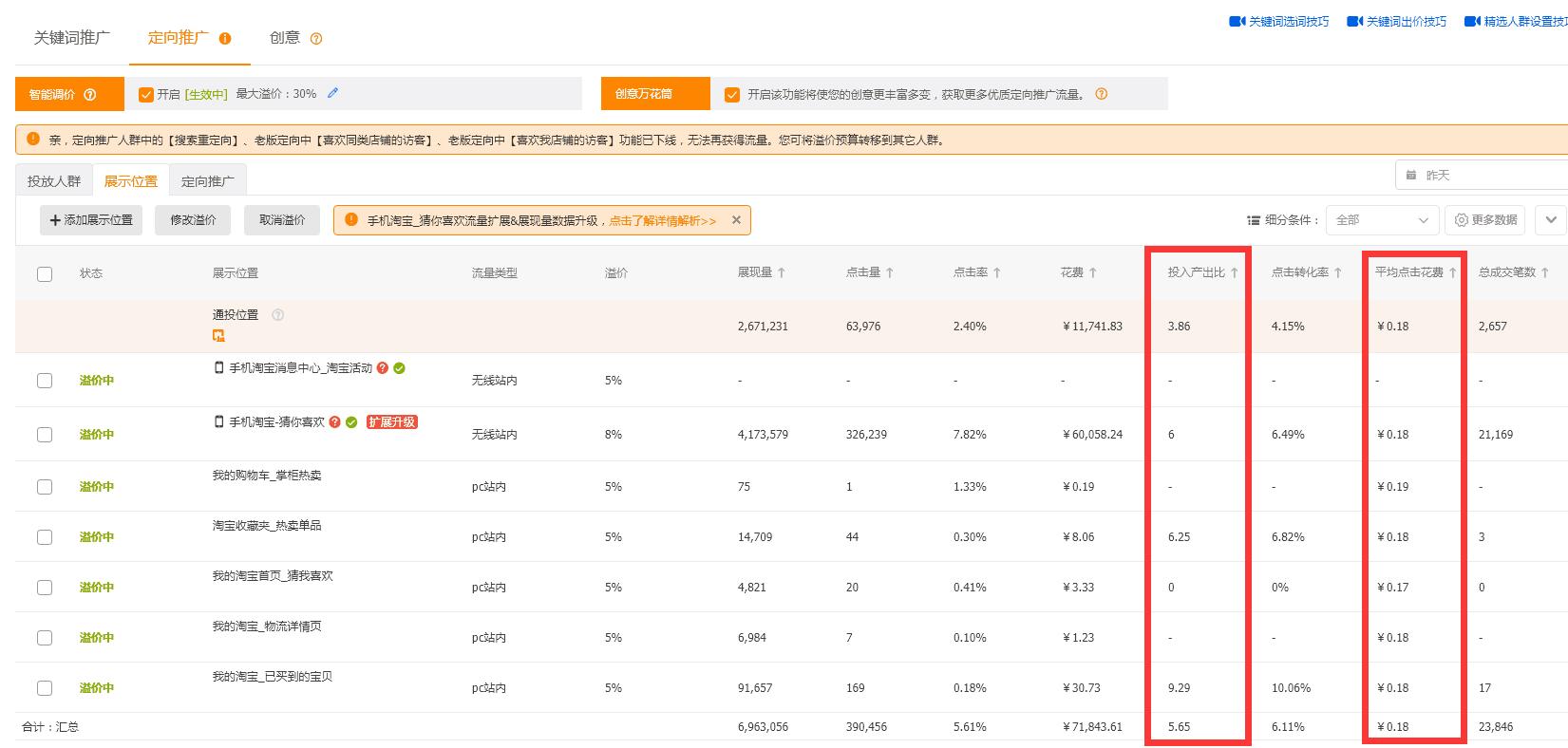Viewport: 1568px width, 748px height.
Task: Select the 展示位置 sub-tab
Action: tap(131, 181)
